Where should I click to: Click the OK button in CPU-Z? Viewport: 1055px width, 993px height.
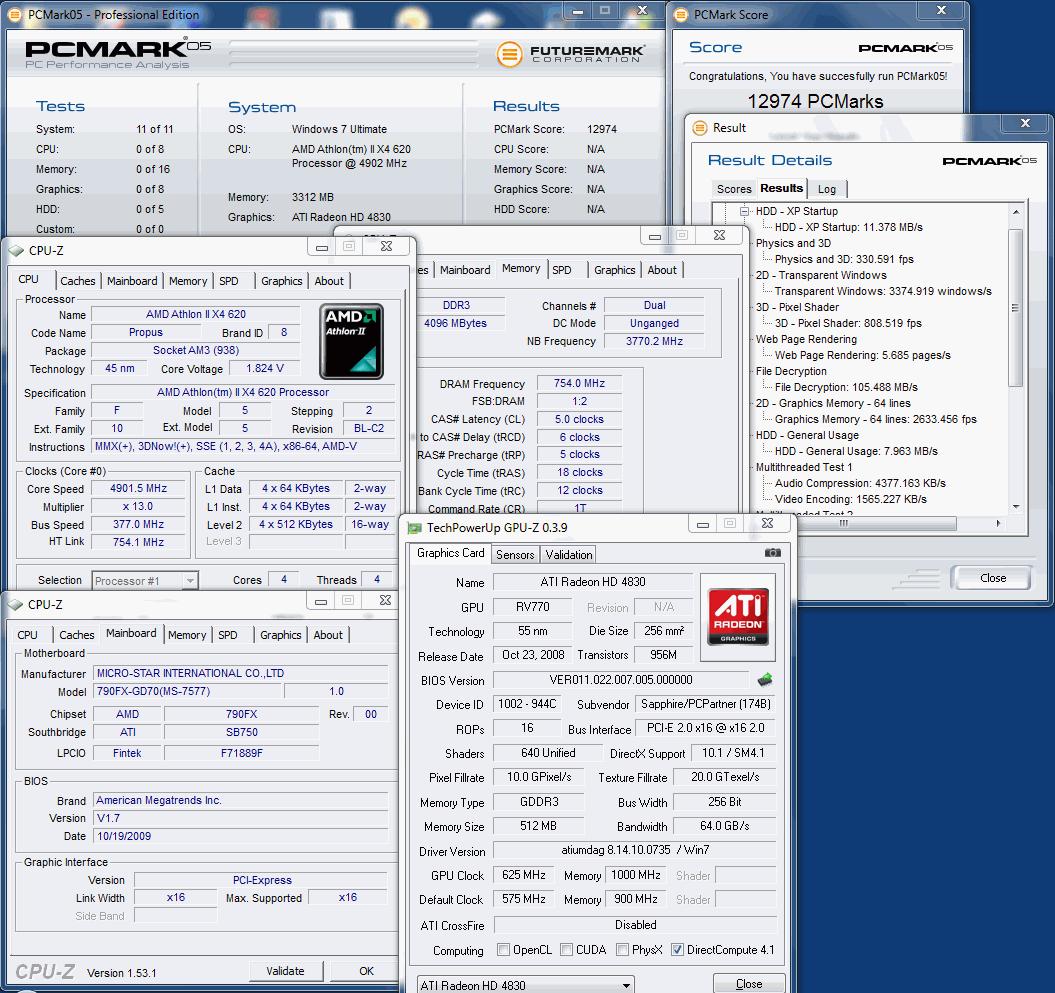point(366,971)
